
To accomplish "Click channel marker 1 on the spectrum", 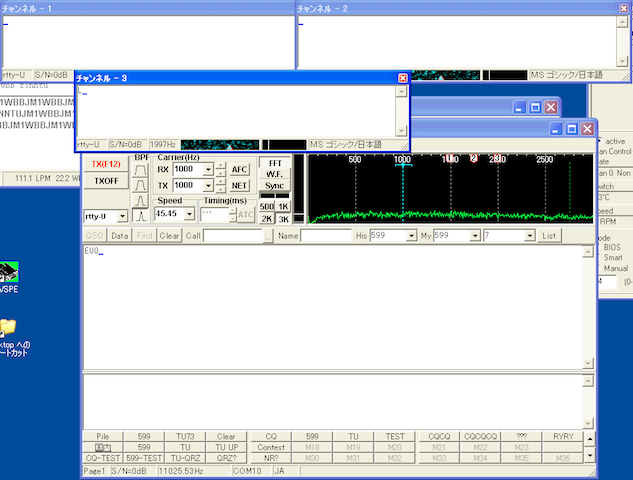I will pos(449,158).
